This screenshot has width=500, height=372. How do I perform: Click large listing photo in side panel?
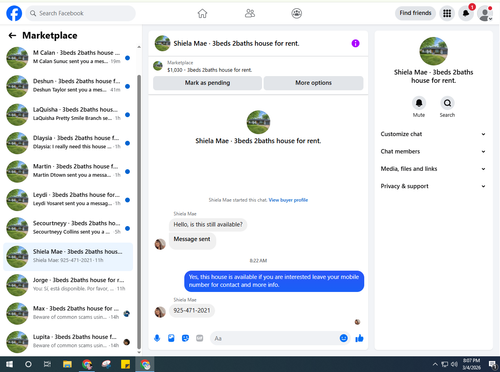pos(433,51)
